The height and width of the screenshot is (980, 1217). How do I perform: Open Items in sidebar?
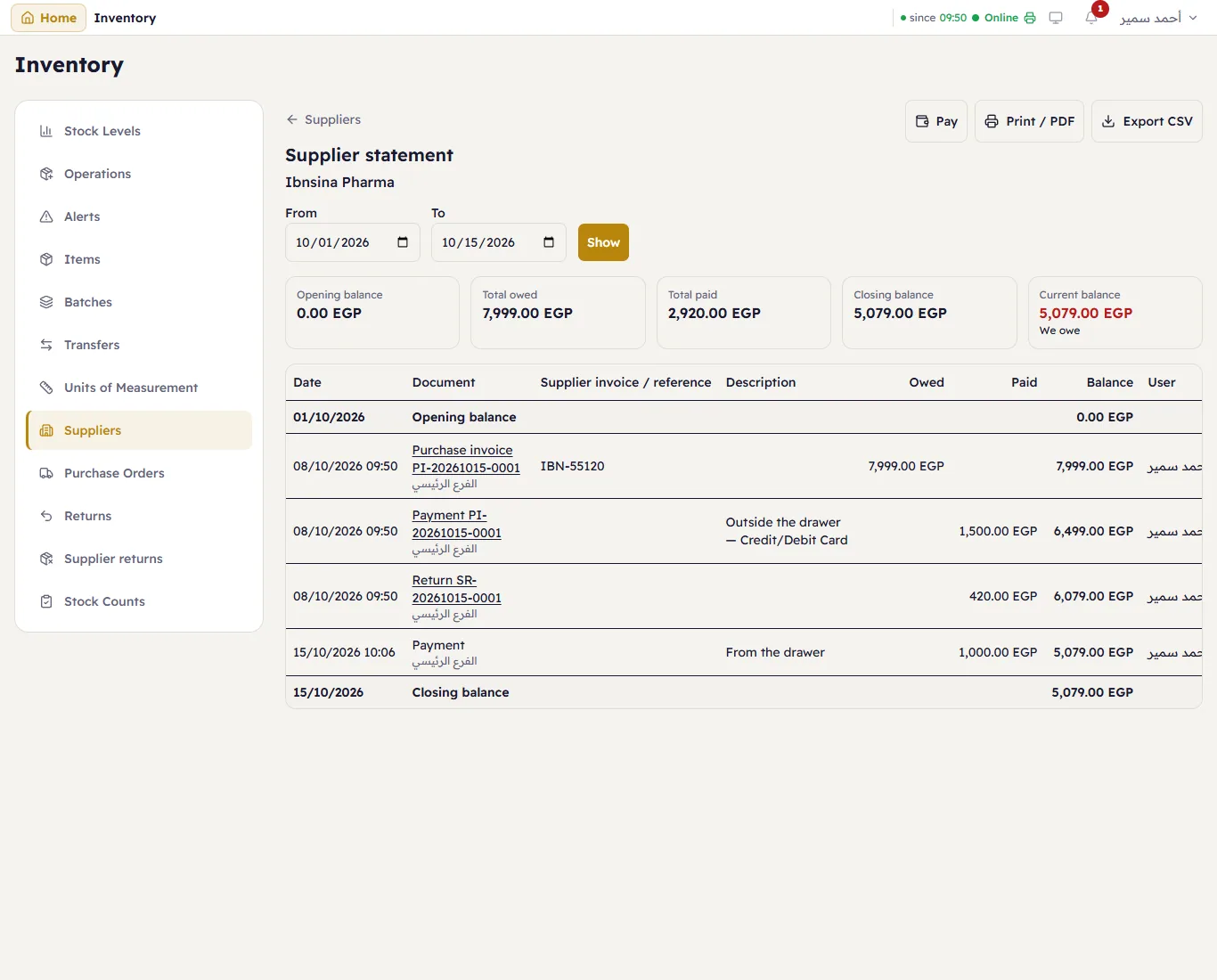[x=139, y=259]
